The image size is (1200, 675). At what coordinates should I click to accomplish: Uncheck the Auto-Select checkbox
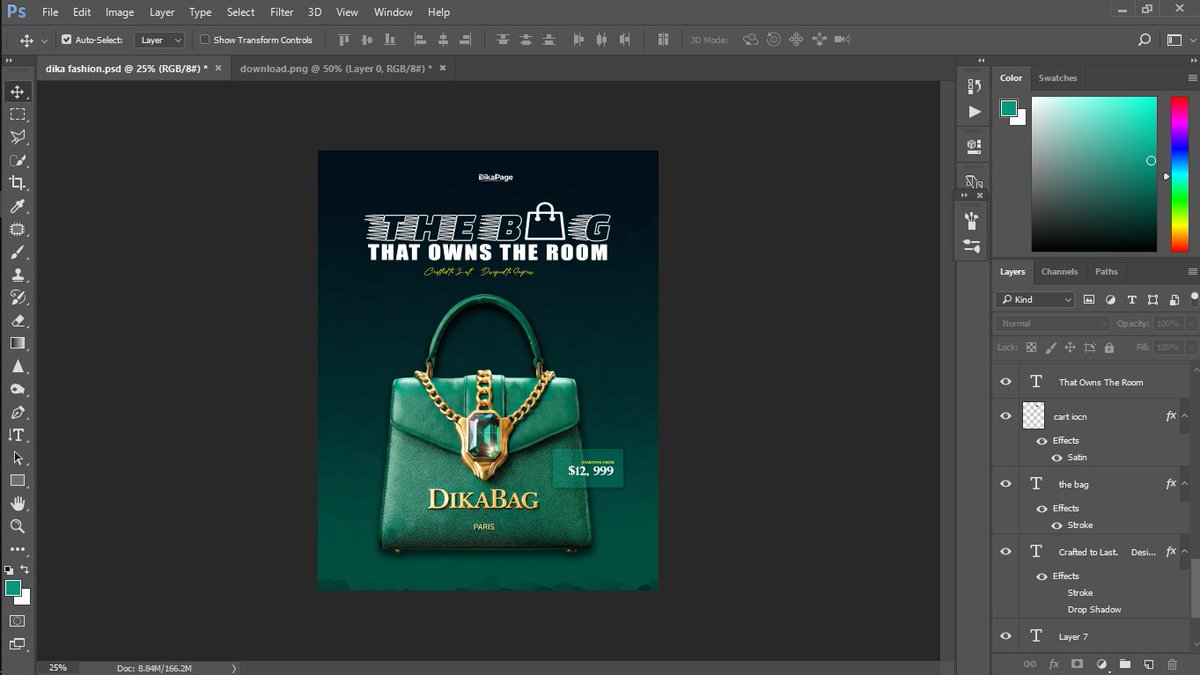pos(67,40)
